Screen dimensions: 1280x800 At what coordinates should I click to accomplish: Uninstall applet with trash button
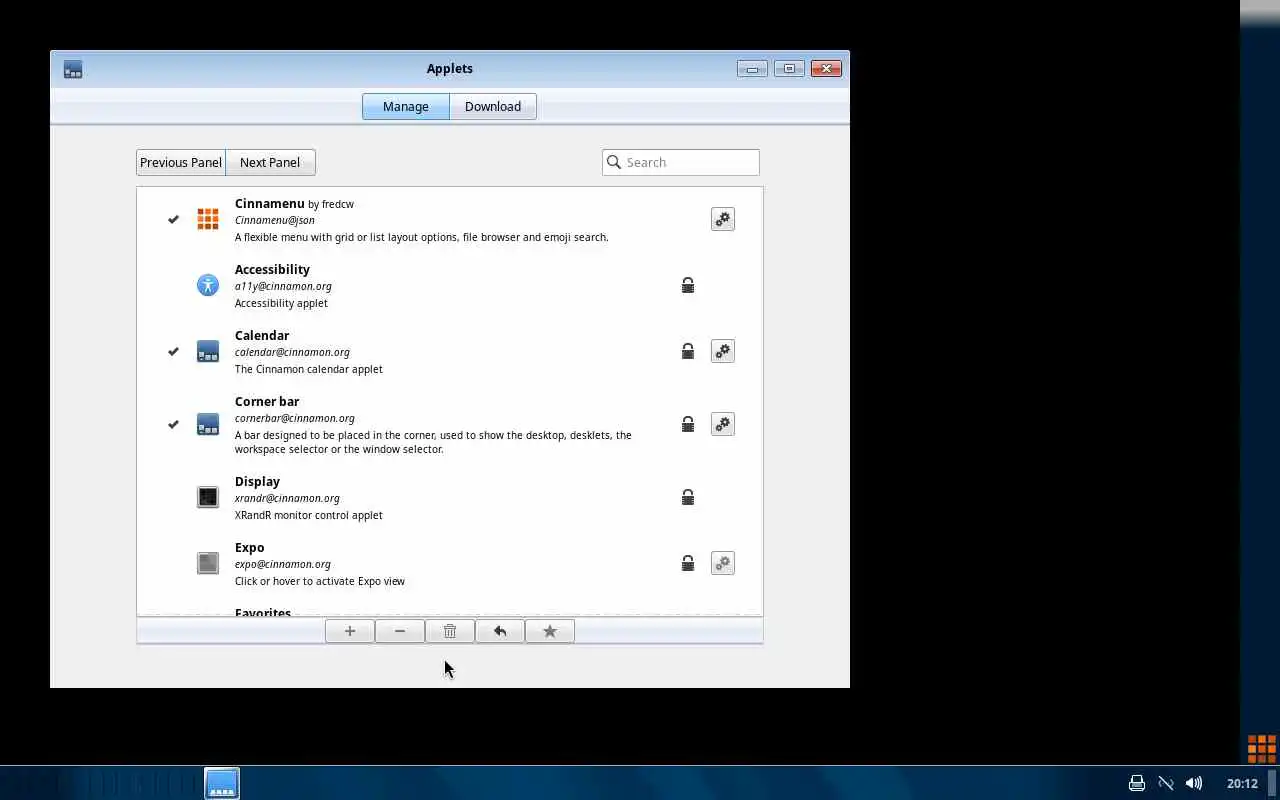pyautogui.click(x=450, y=631)
